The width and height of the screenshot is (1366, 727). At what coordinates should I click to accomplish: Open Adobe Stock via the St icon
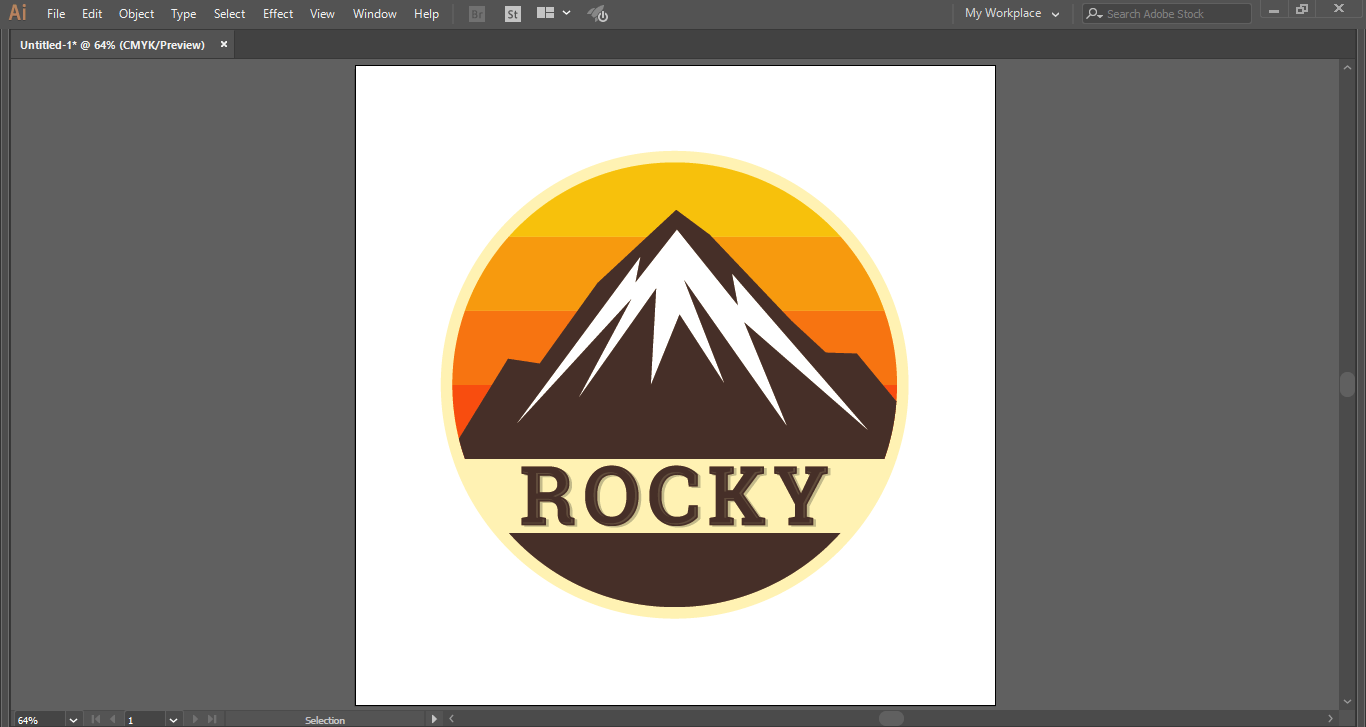pos(513,14)
